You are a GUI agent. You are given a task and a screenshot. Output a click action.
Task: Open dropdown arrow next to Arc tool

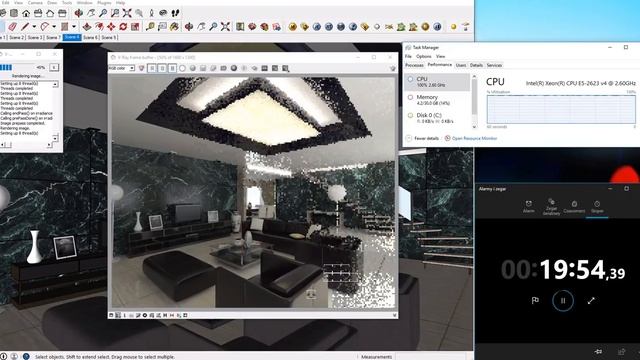click(x=54, y=27)
